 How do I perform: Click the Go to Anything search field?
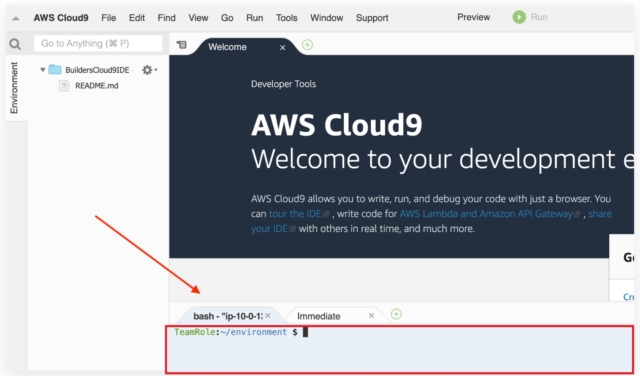pyautogui.click(x=98, y=43)
